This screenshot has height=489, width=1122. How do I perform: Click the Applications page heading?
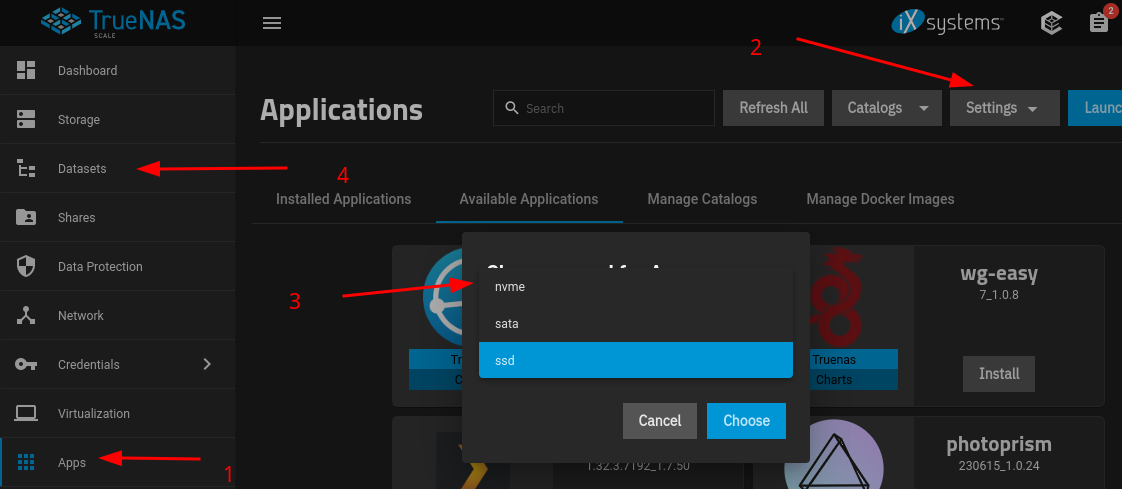pos(341,110)
